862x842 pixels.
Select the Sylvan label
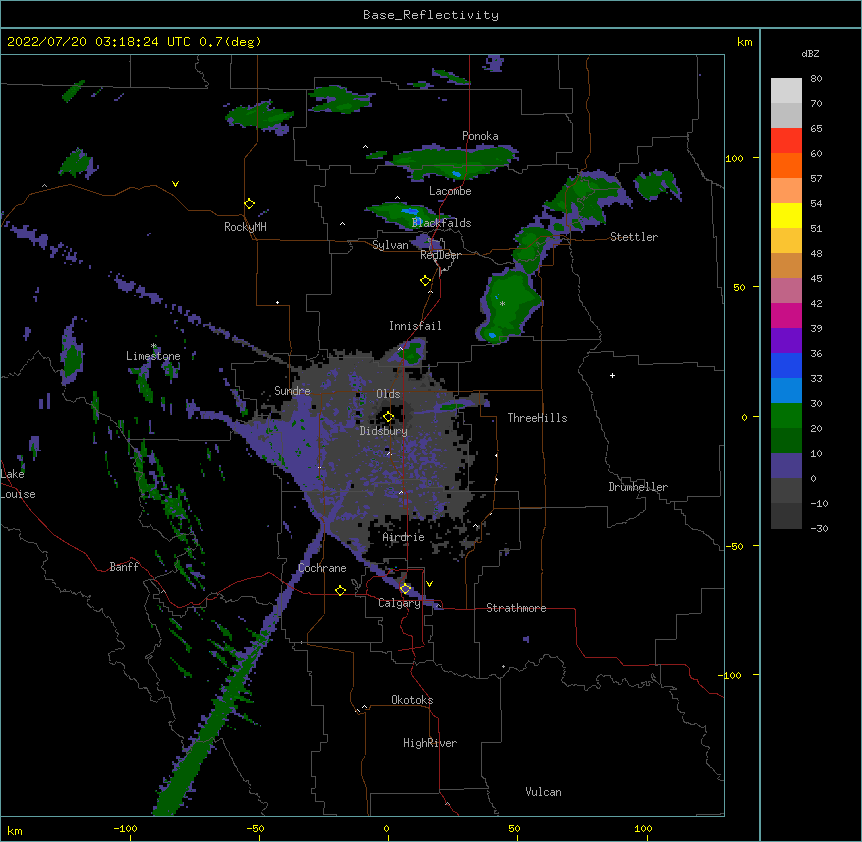pyautogui.click(x=390, y=245)
